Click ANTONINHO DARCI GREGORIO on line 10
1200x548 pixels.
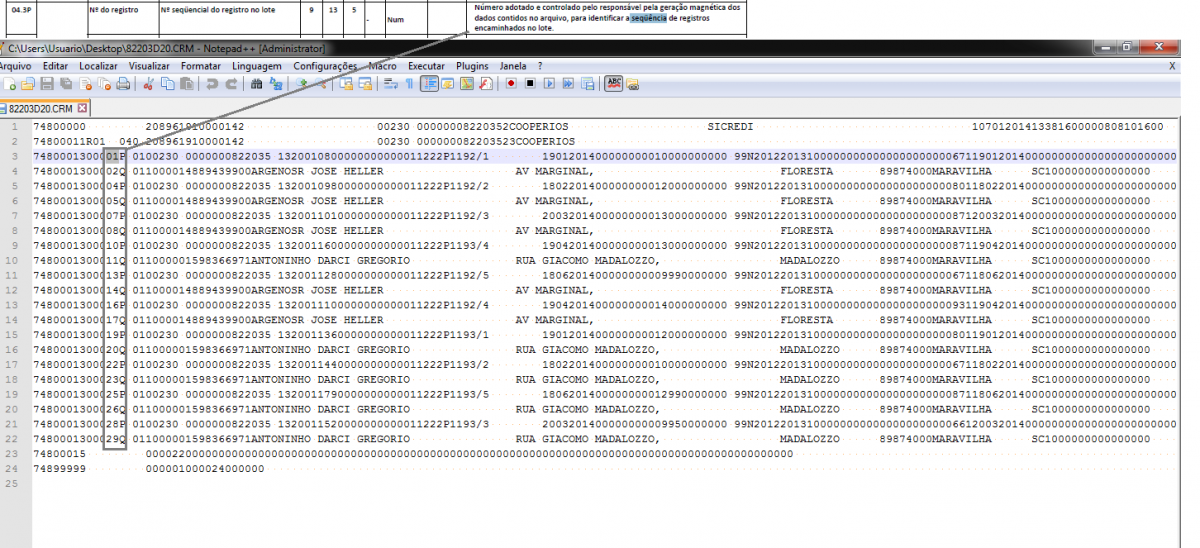[328, 260]
